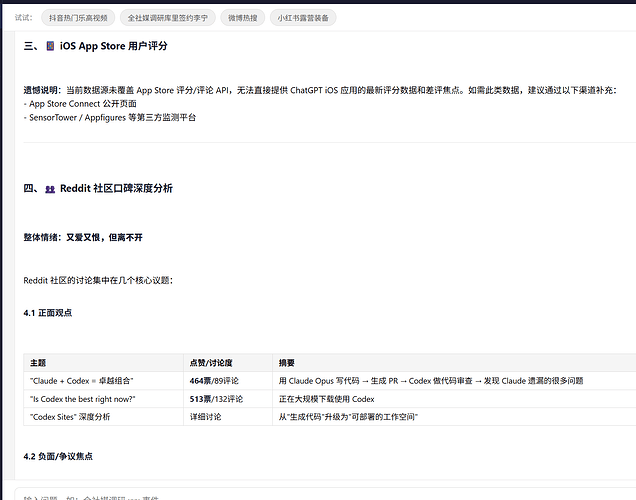Viewport: 636px width, 500px height.
Task: Click the sentence 'Reddit 社区的讨论集中在几个核心议题'
Action: click(x=98, y=281)
